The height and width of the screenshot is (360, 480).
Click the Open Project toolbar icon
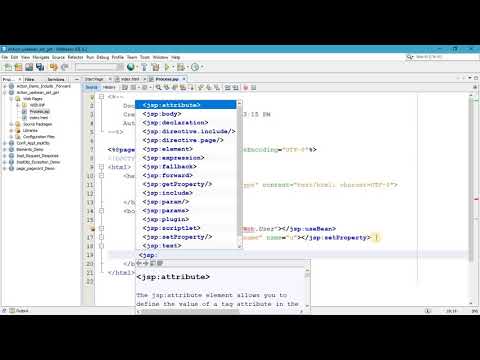[29, 67]
